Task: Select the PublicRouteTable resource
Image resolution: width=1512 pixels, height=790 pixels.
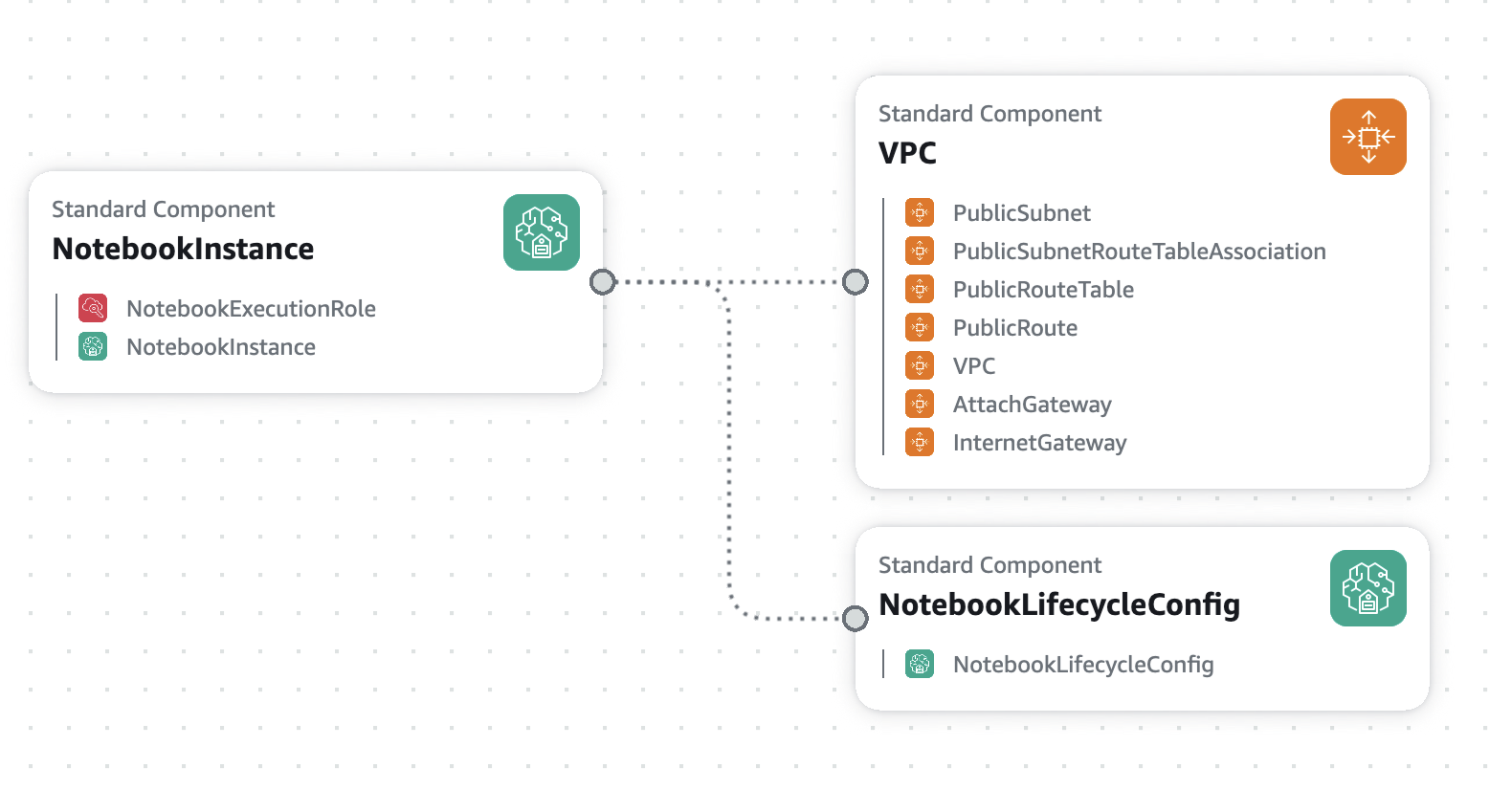Action: point(1043,290)
